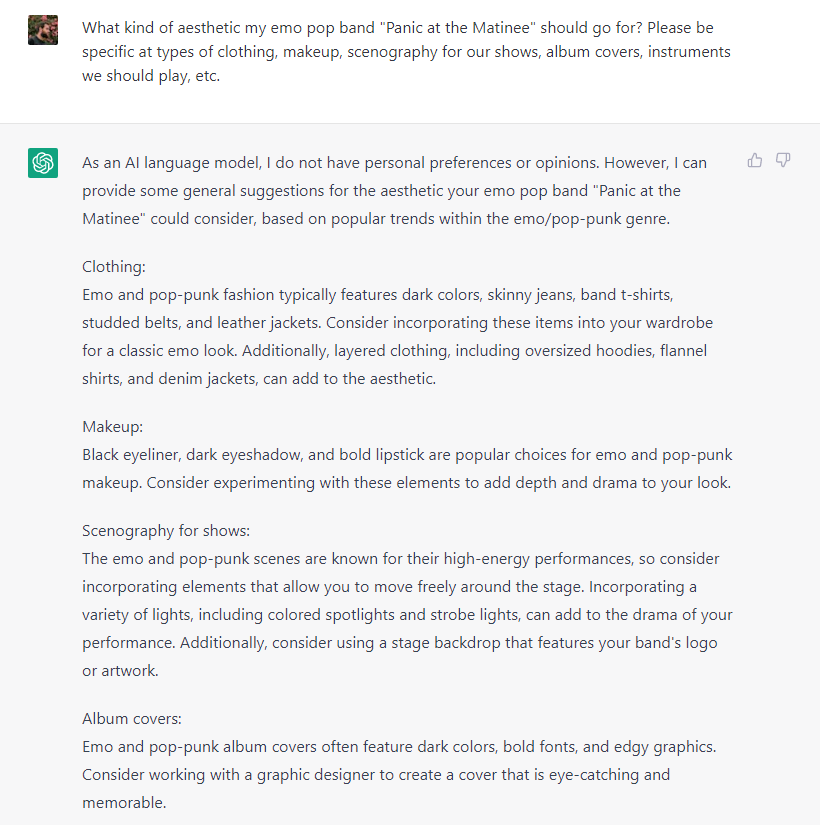Click the phrase "emo/pop-punk genre." in the intro
This screenshot has height=825, width=820.
coord(592,219)
